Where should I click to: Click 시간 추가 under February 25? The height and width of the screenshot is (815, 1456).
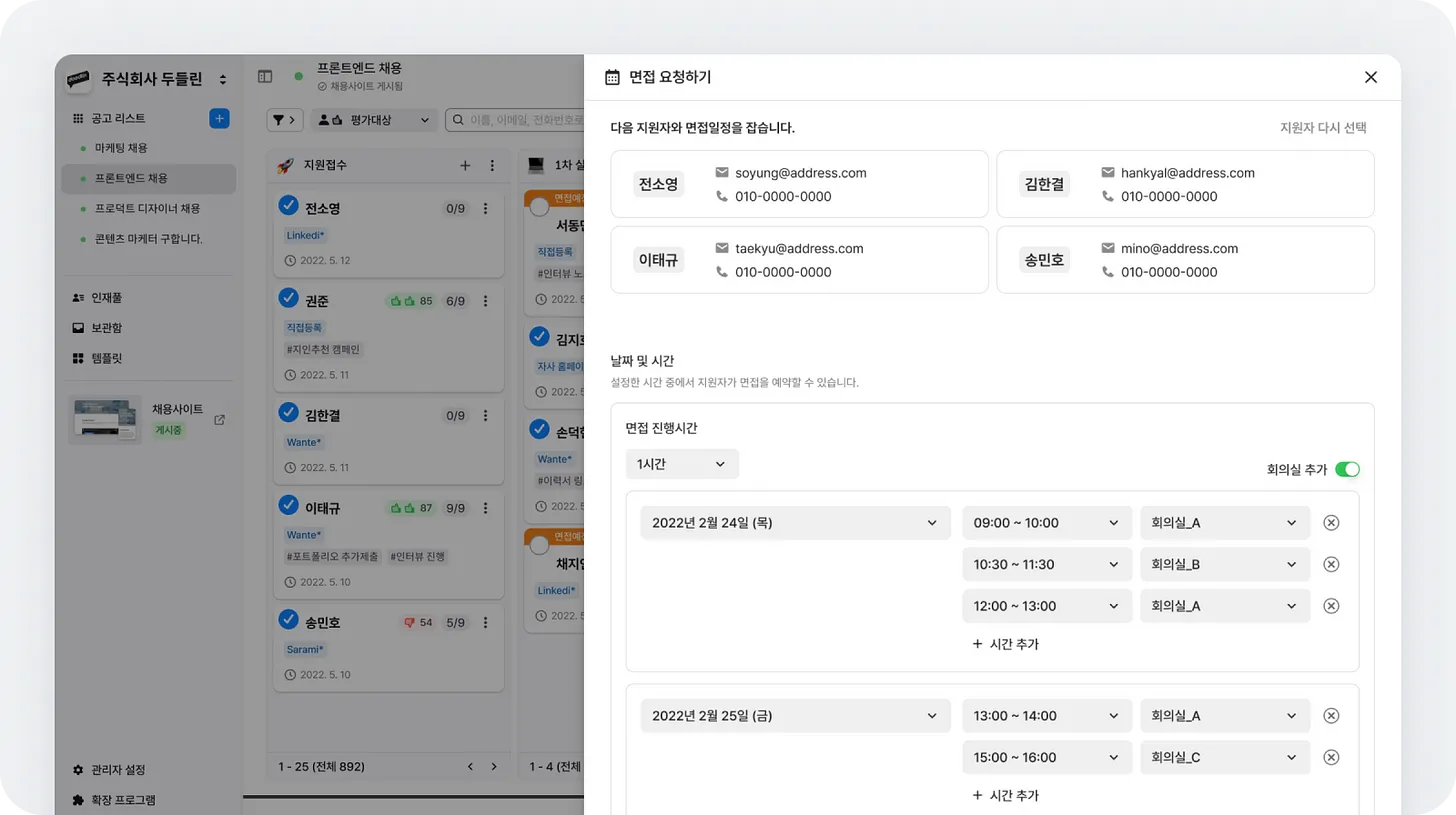click(1005, 794)
